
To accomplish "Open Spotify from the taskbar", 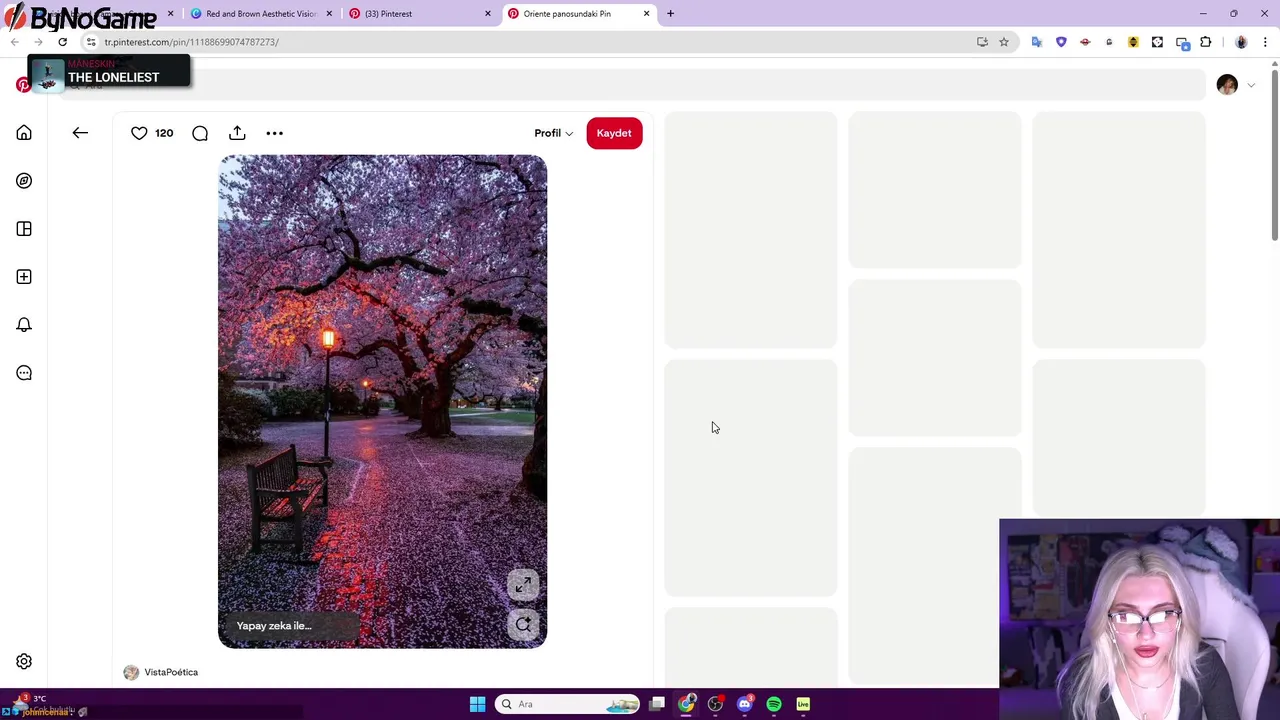I will click(774, 704).
